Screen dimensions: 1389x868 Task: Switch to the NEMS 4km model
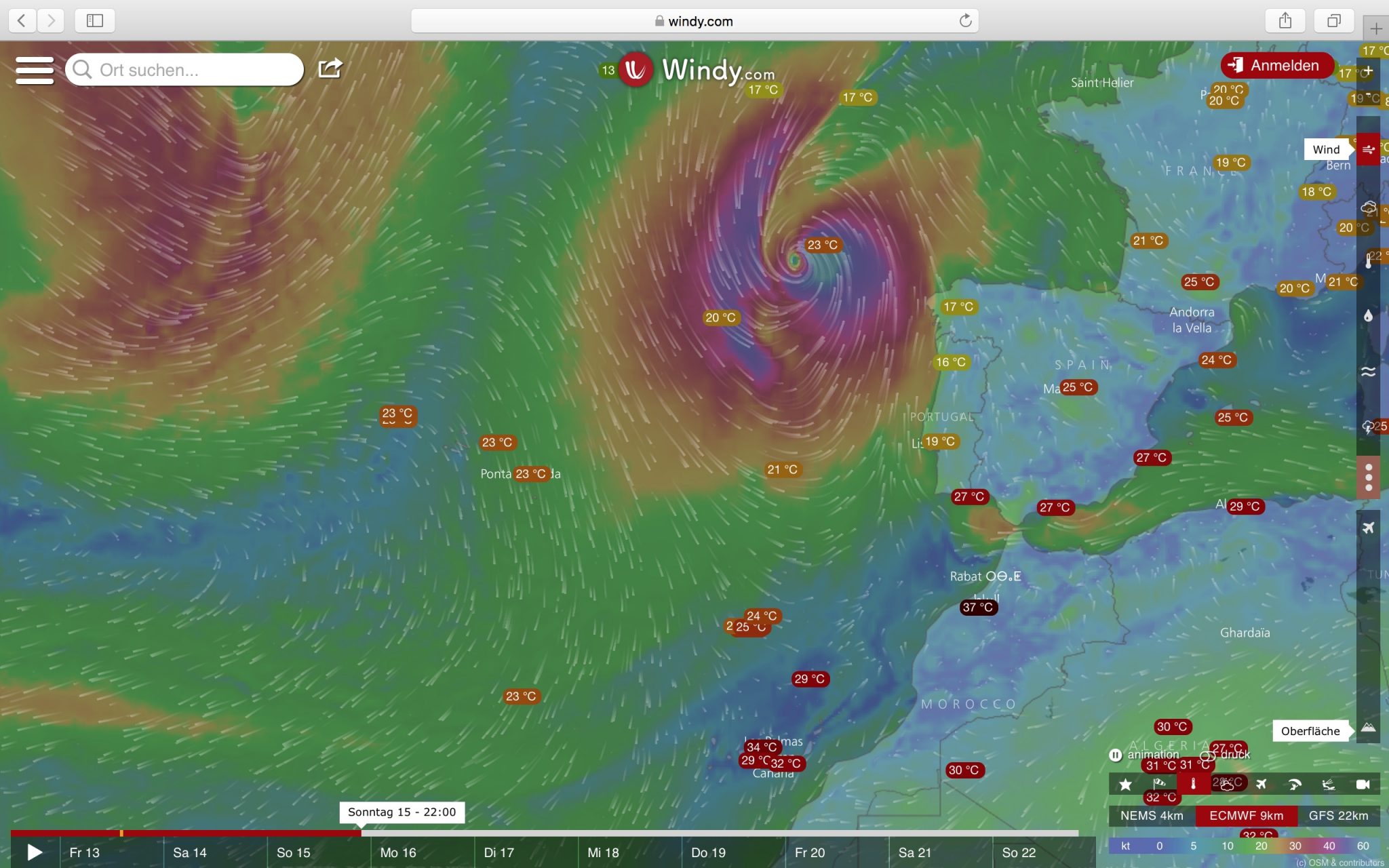click(x=1151, y=816)
